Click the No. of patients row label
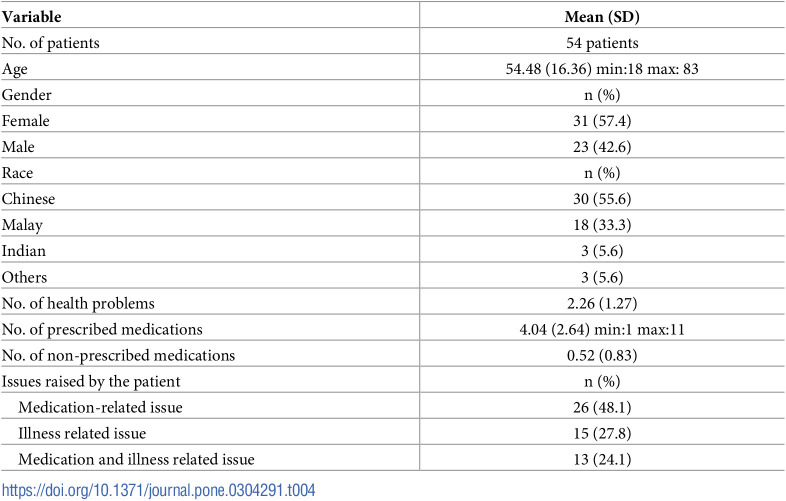The image size is (786, 501). (51, 43)
